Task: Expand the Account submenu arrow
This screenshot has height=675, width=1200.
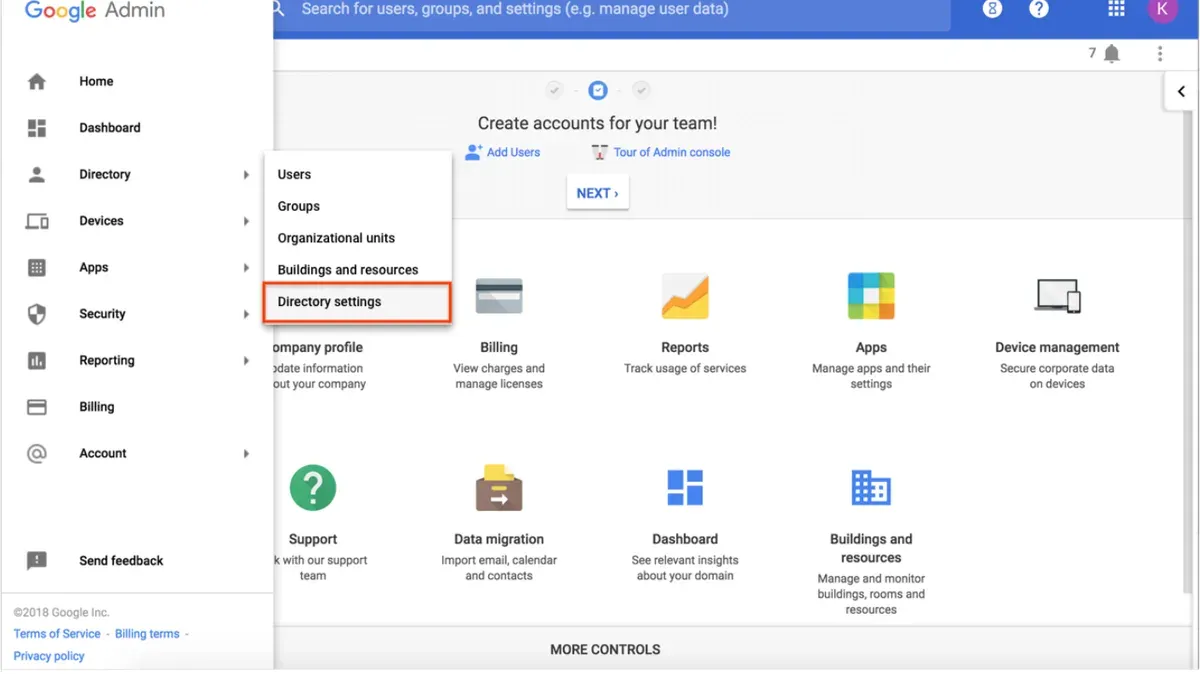Action: (x=246, y=454)
